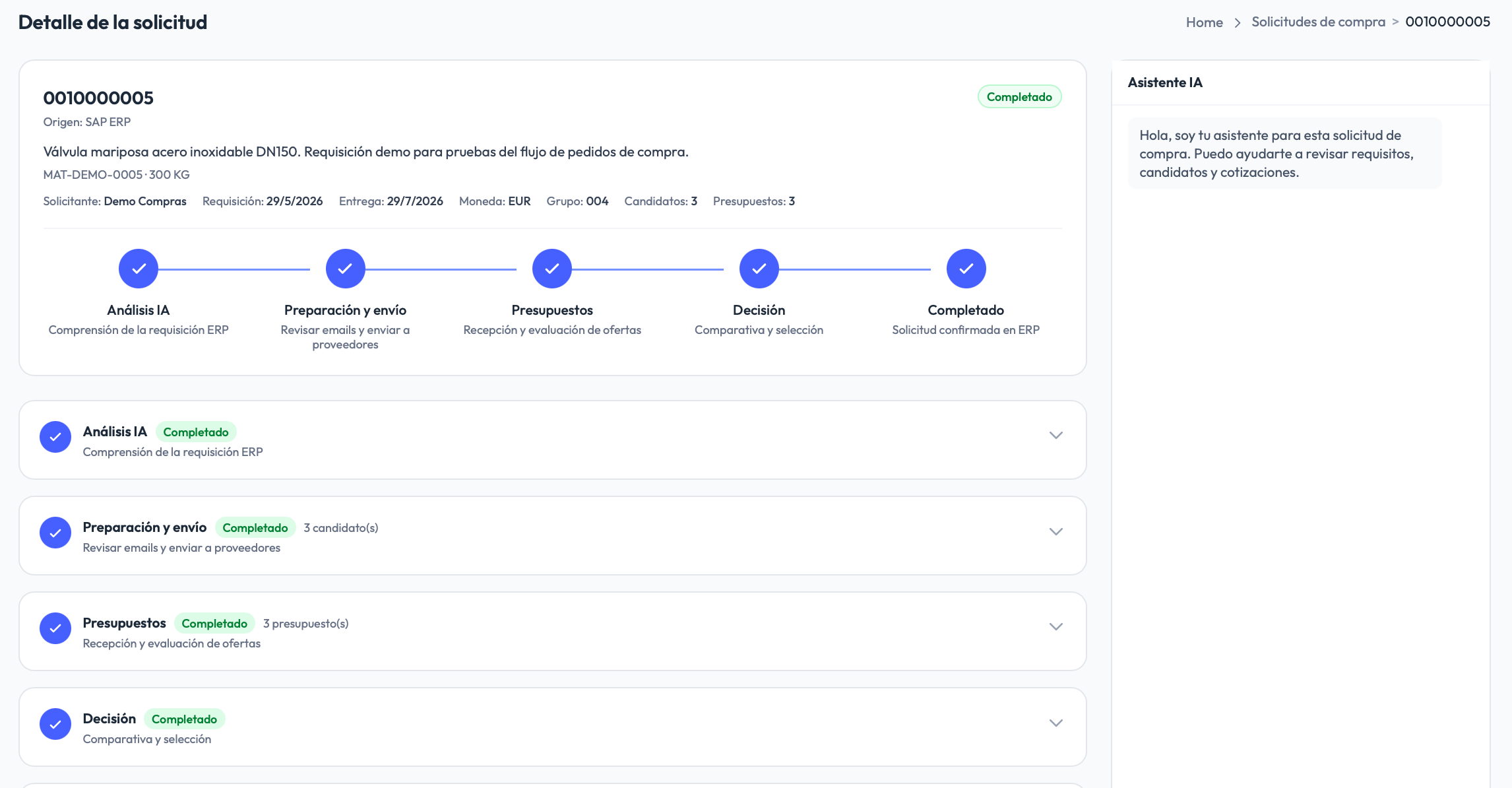Click the 3 presupuesto(s) label
The width and height of the screenshot is (1512, 788).
click(x=306, y=624)
